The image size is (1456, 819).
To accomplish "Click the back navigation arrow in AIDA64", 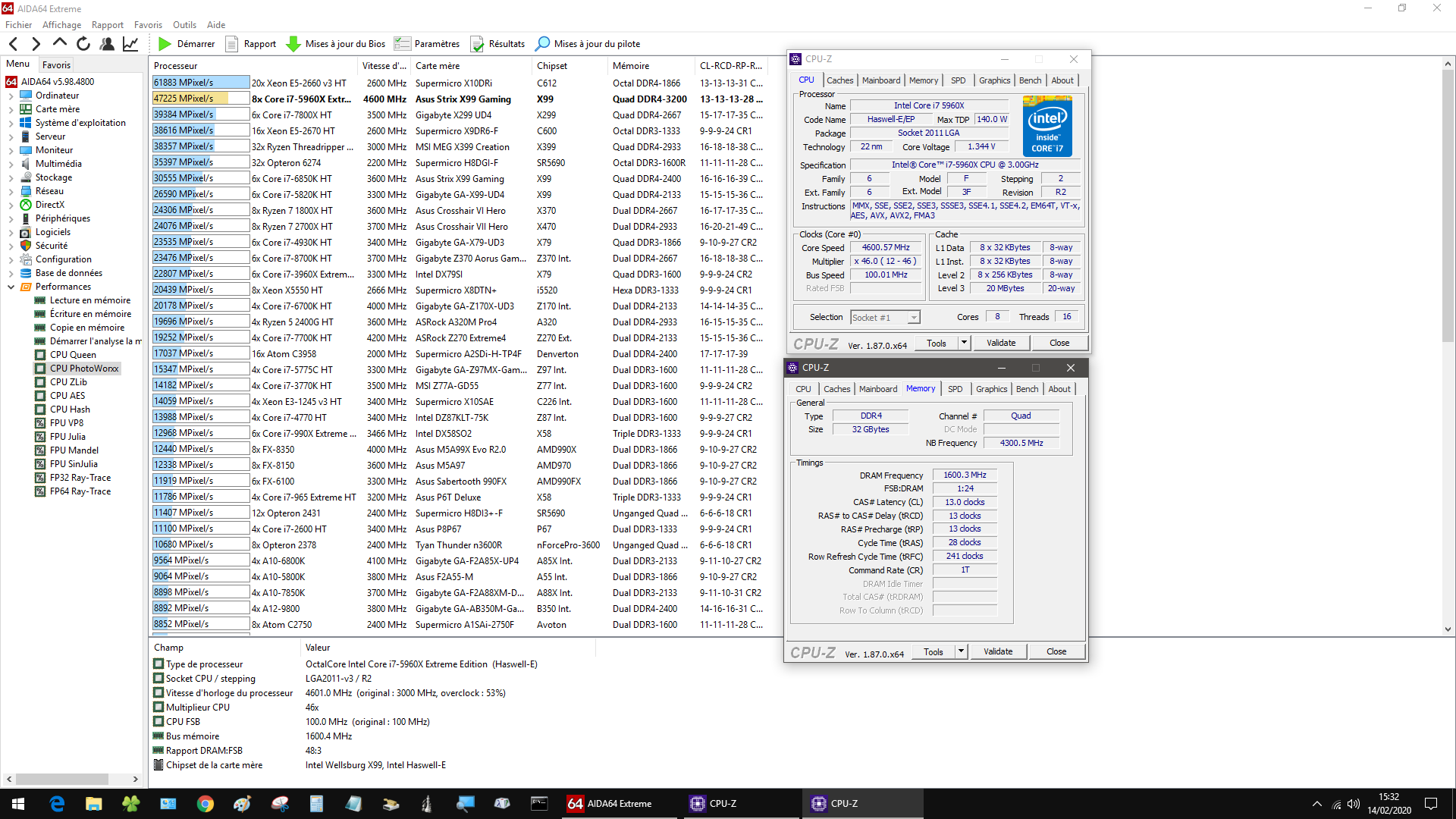I will click(x=12, y=43).
